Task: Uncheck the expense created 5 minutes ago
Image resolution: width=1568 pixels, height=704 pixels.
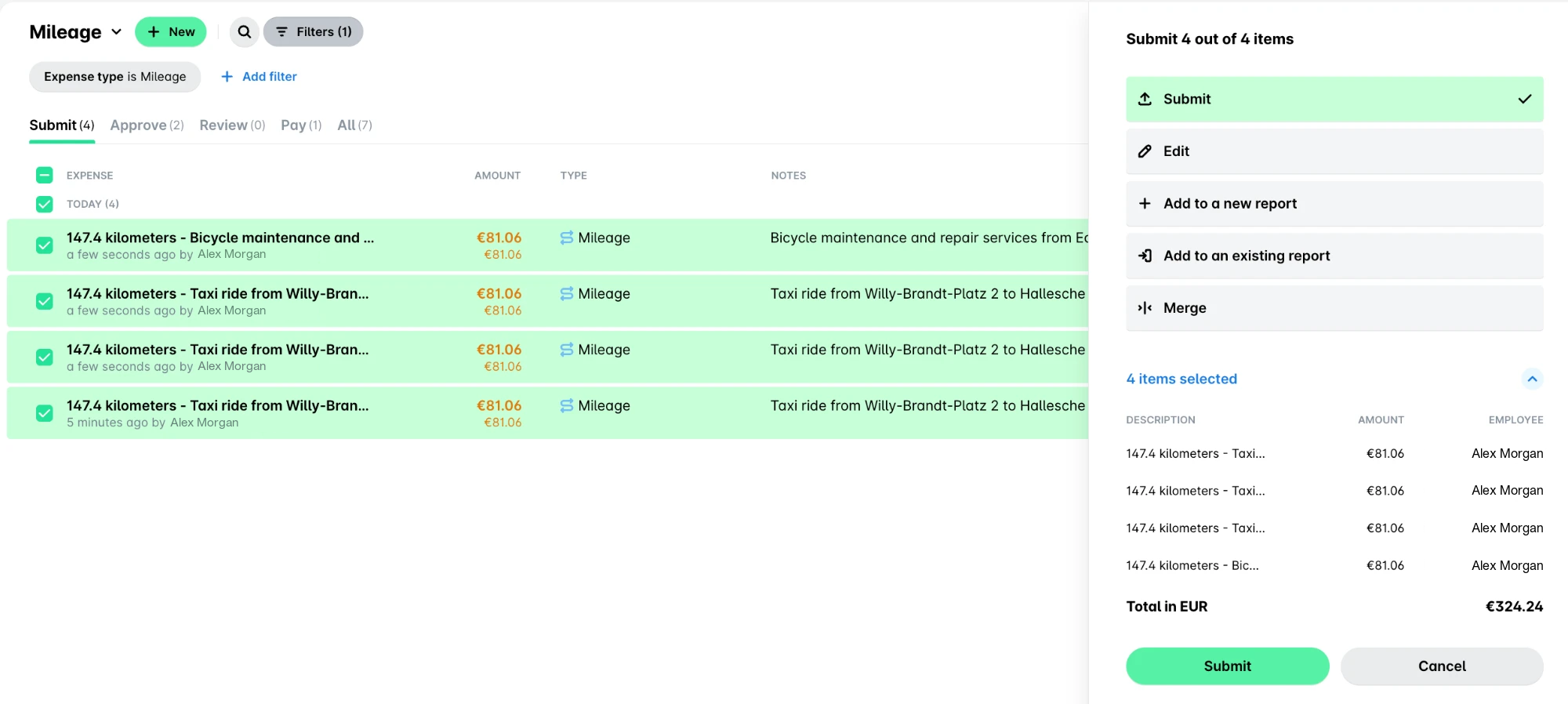Action: 45,413
